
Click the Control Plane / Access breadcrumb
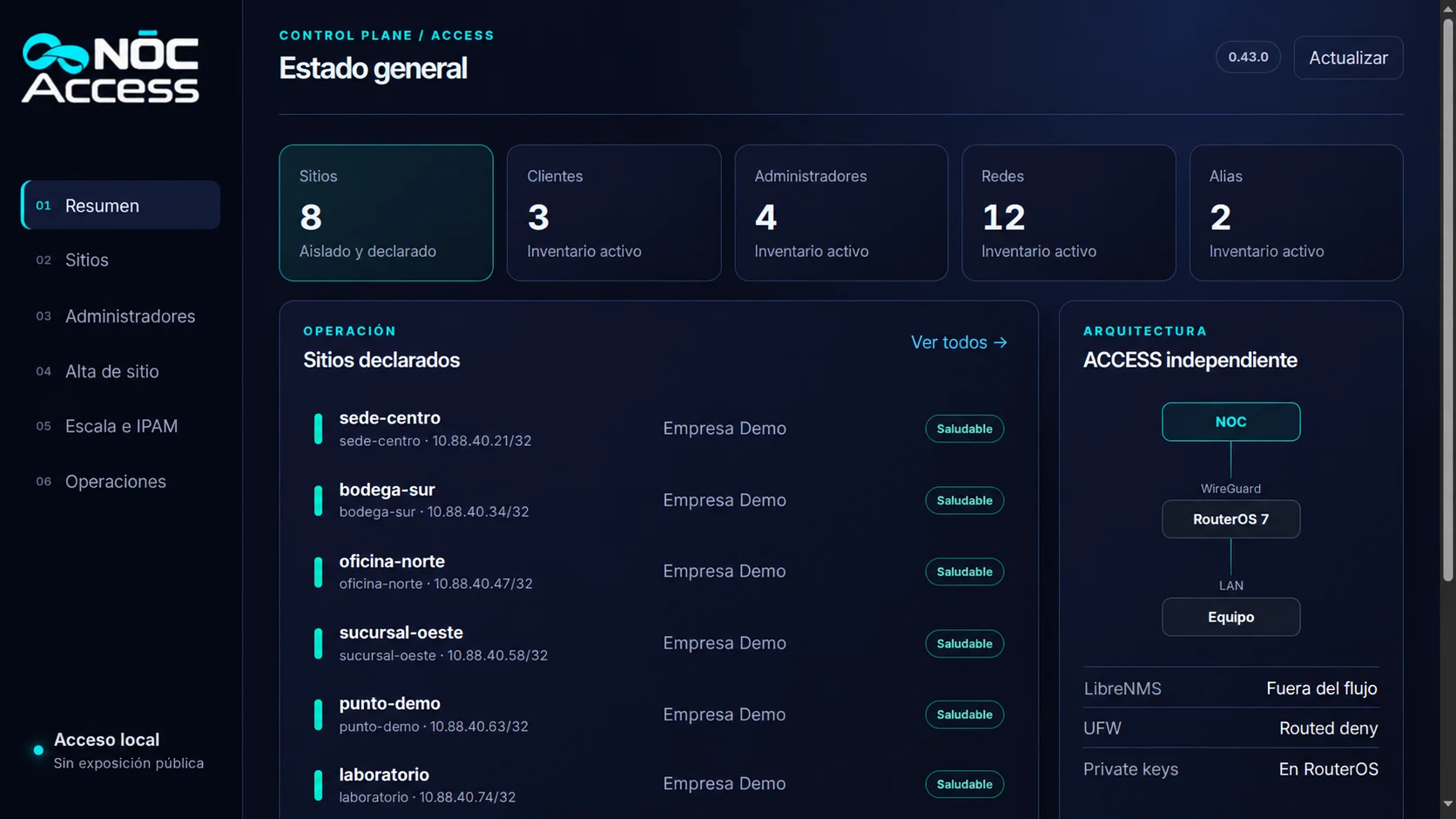pyautogui.click(x=387, y=36)
